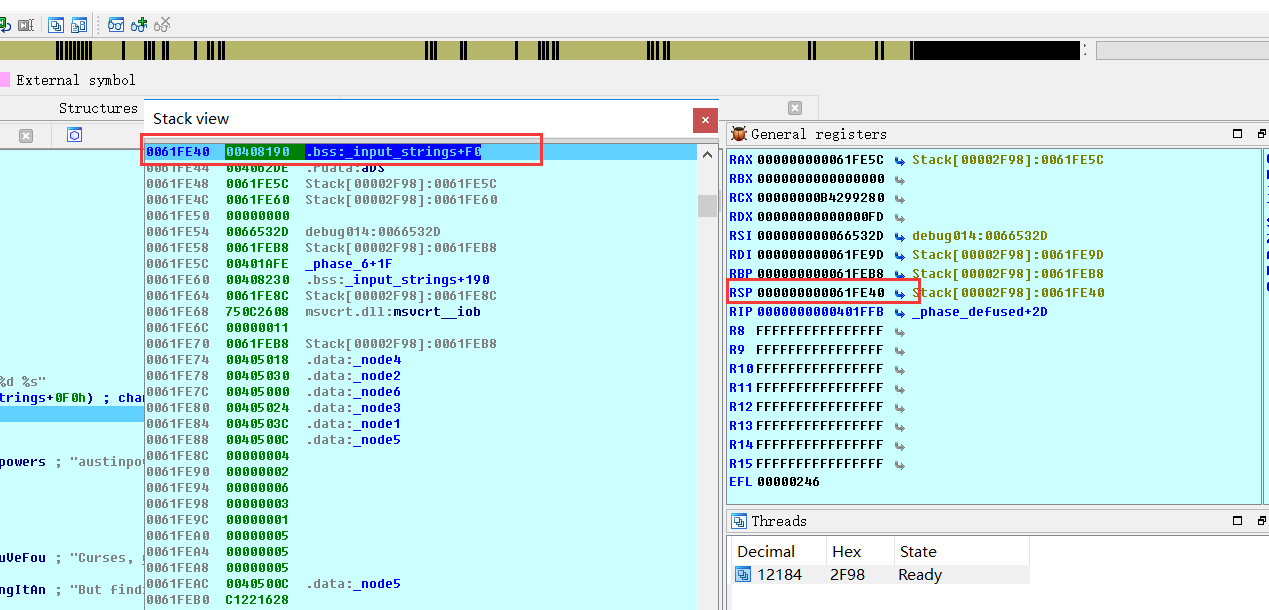Click the black region of navigation band
Image resolution: width=1269 pixels, height=610 pixels.
pos(996,50)
